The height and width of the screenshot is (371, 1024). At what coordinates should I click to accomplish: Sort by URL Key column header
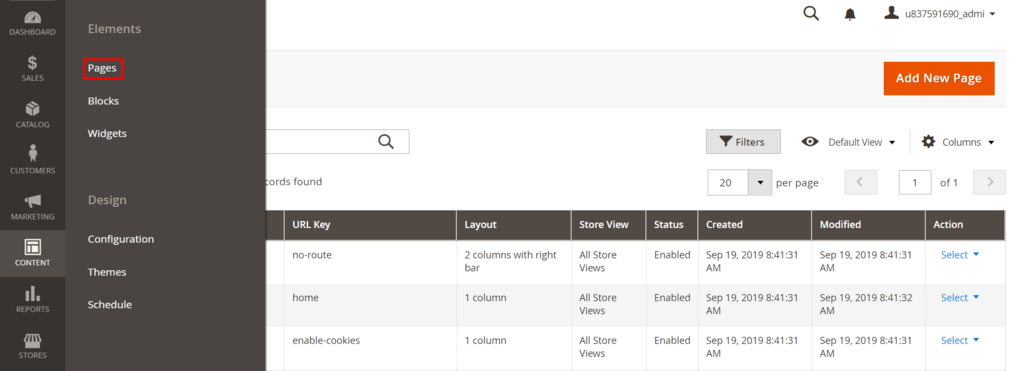[x=370, y=225]
